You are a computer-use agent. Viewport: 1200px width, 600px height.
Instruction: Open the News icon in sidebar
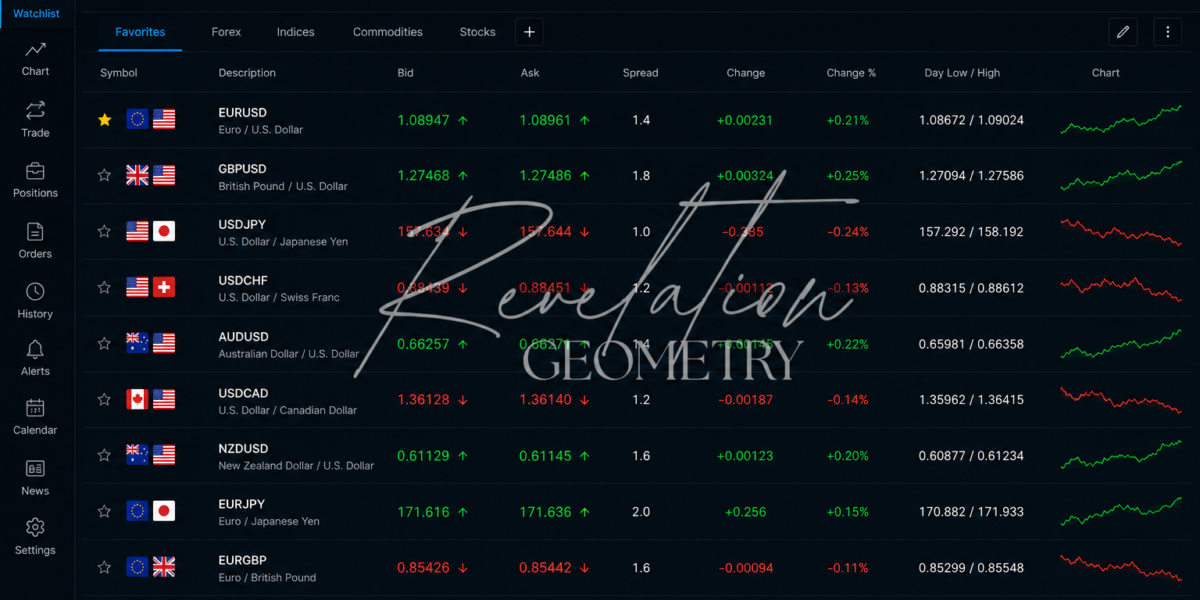pyautogui.click(x=35, y=468)
